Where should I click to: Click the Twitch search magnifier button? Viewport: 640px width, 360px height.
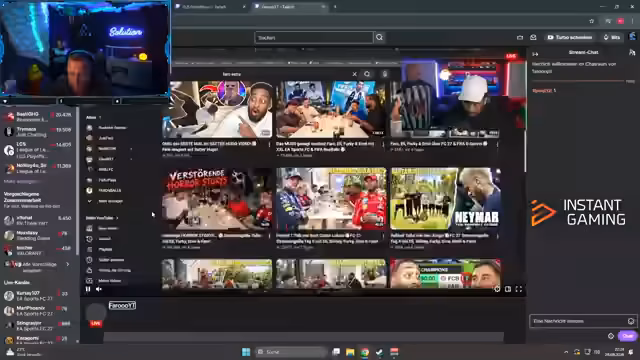(x=380, y=38)
